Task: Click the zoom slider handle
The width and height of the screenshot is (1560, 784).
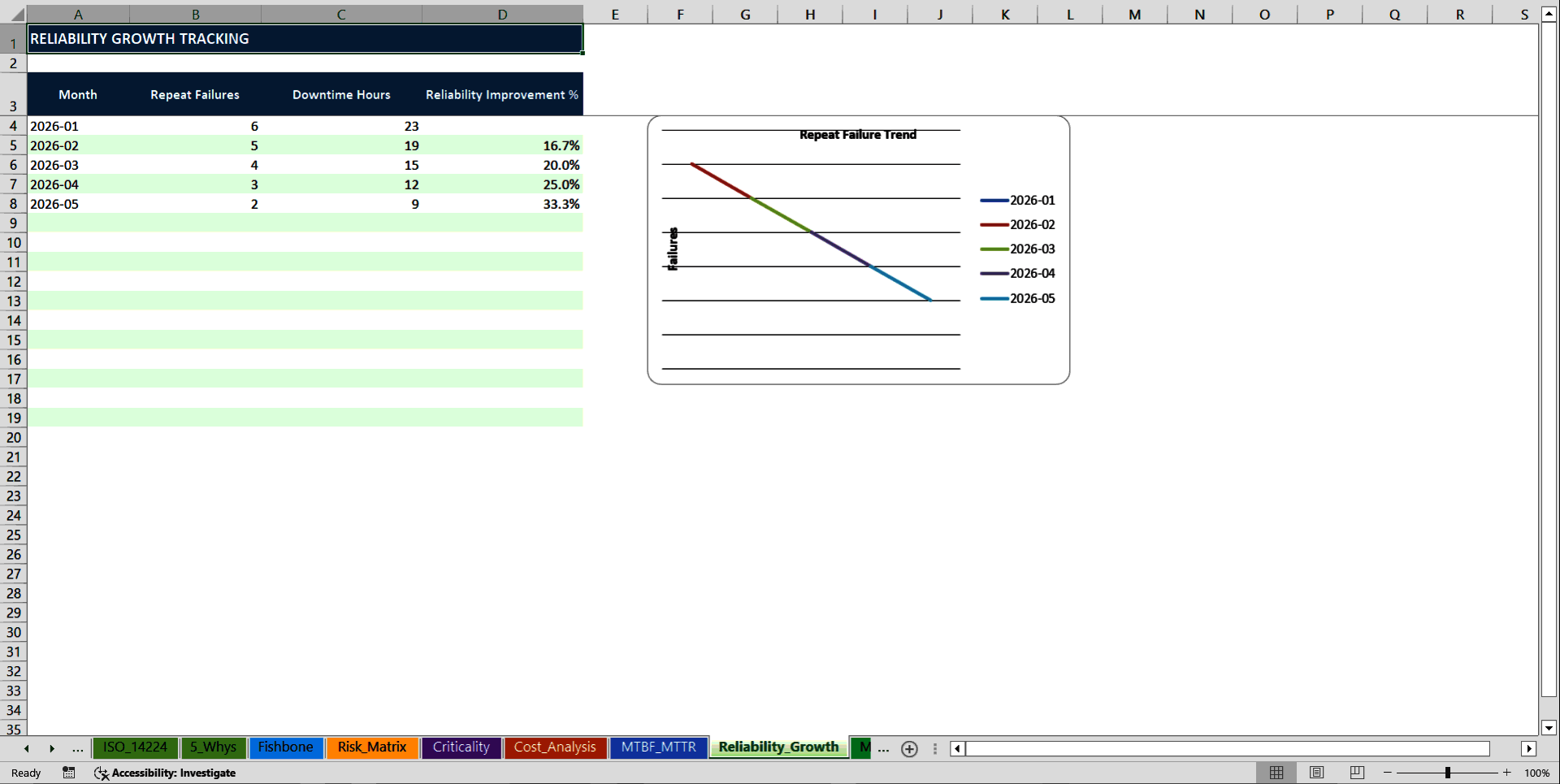Action: [1449, 773]
